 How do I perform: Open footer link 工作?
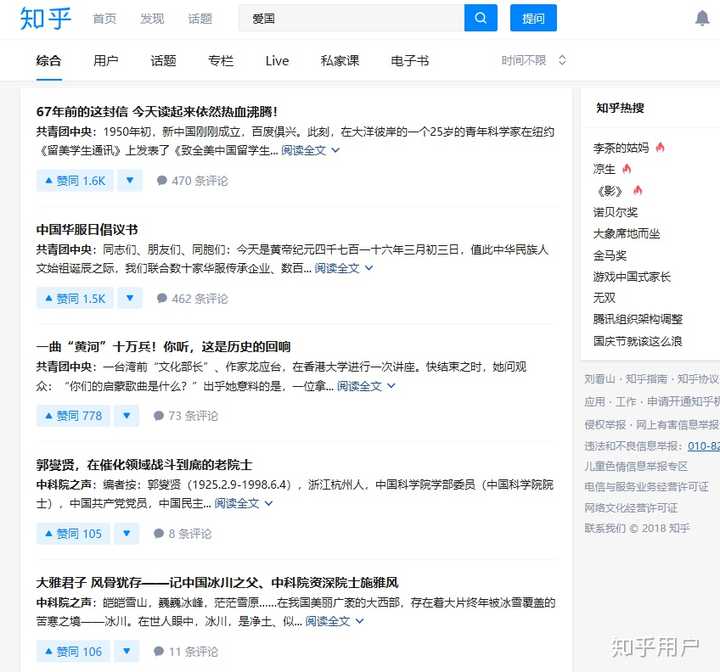(625, 402)
